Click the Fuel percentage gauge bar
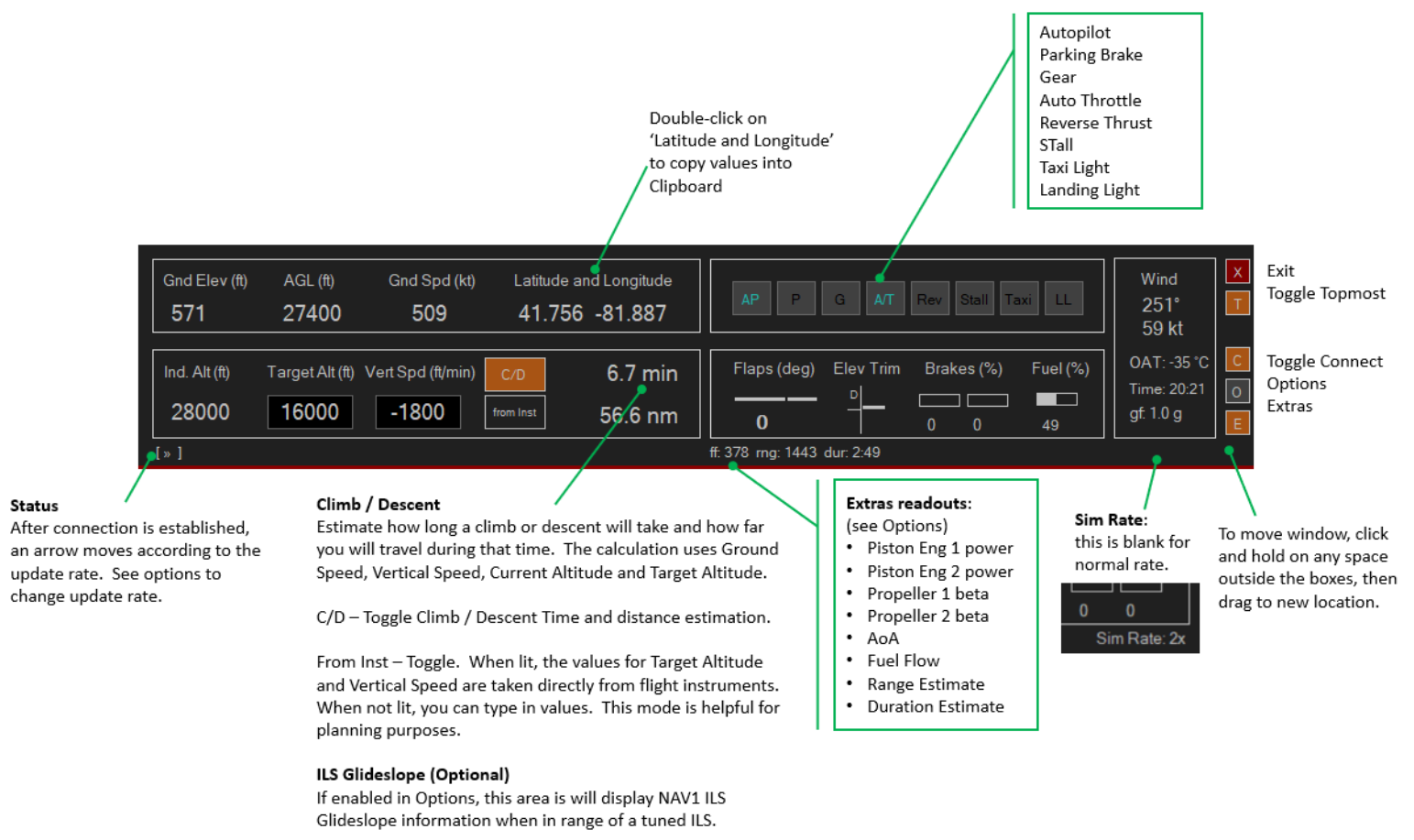Screen dimensions: 1414x840 (1057, 399)
